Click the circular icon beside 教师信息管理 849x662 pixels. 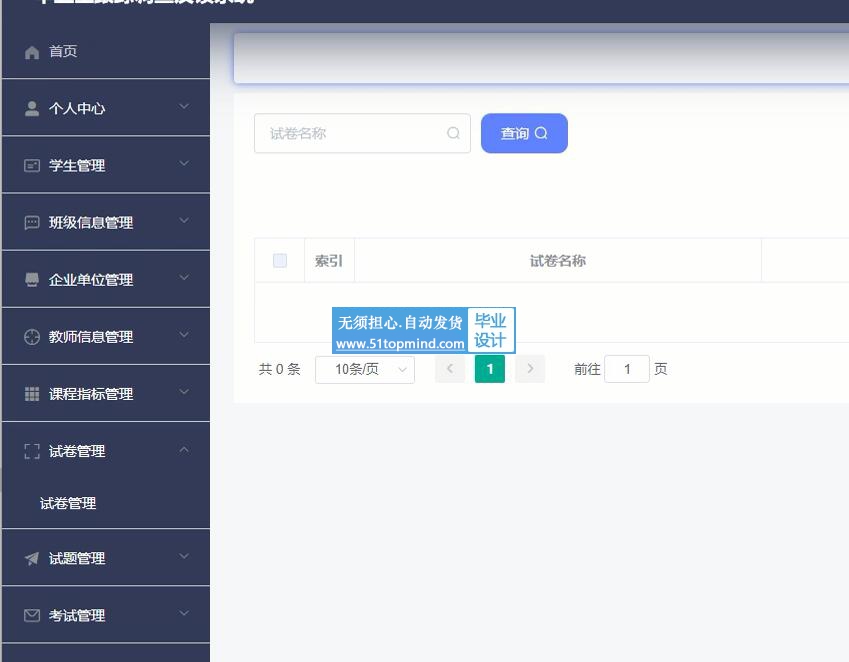tap(32, 337)
